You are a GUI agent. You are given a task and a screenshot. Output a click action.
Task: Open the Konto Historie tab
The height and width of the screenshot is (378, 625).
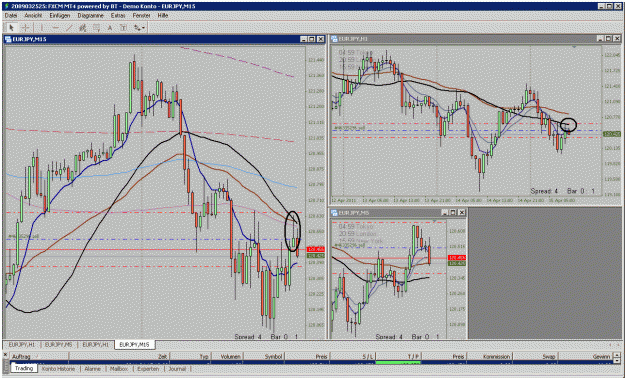point(58,369)
